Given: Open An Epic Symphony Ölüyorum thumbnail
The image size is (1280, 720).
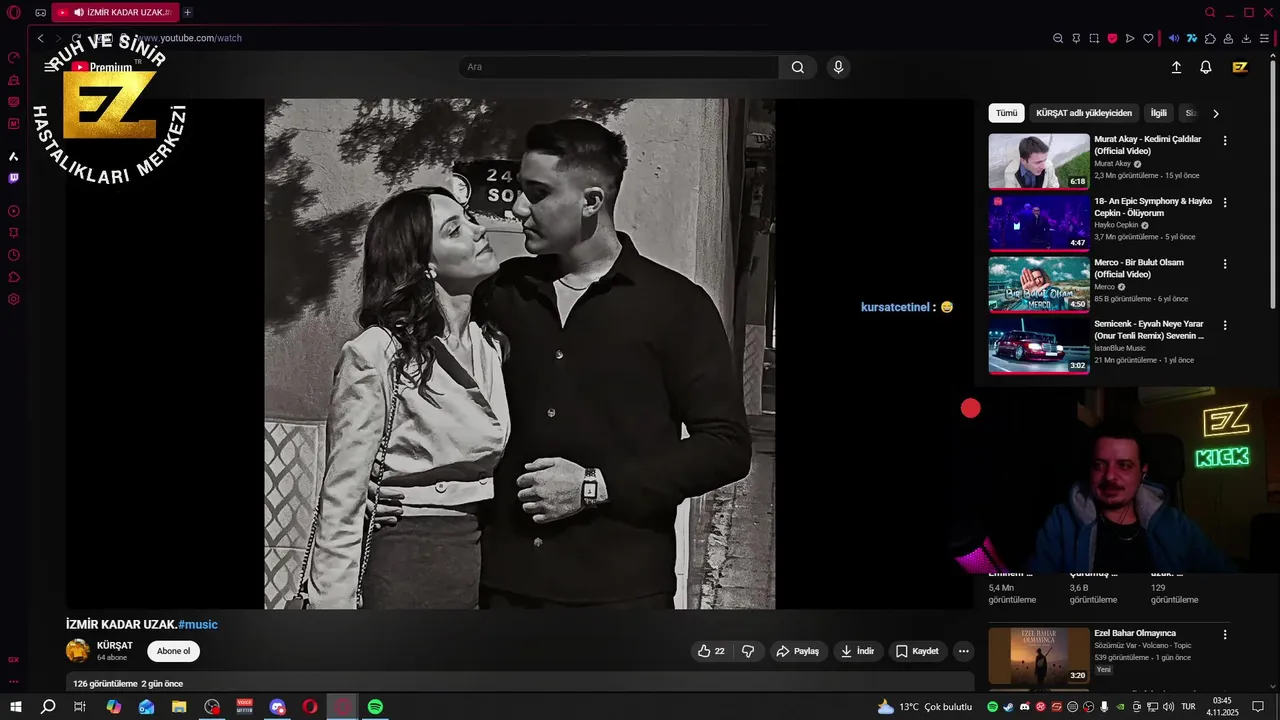Looking at the screenshot, I should pyautogui.click(x=1039, y=222).
